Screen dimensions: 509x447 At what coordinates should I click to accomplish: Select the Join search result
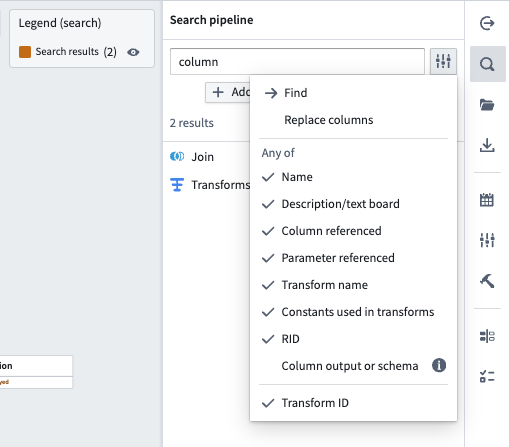click(x=203, y=157)
